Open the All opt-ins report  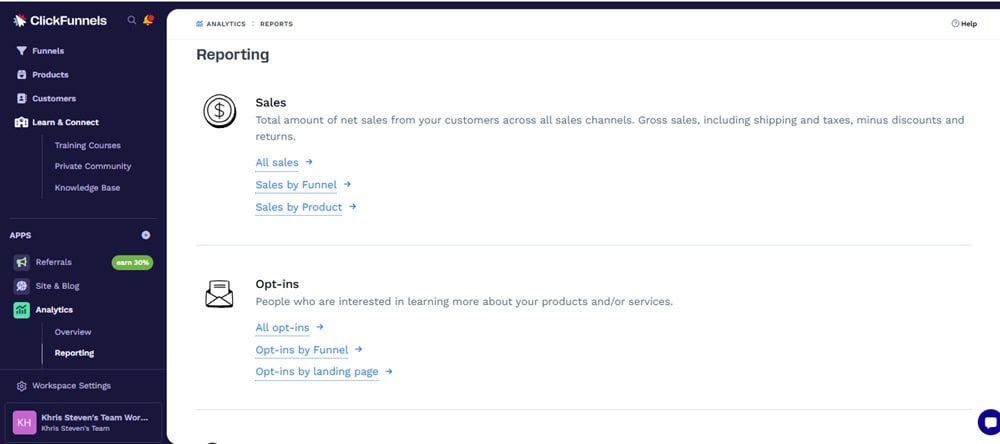click(283, 327)
